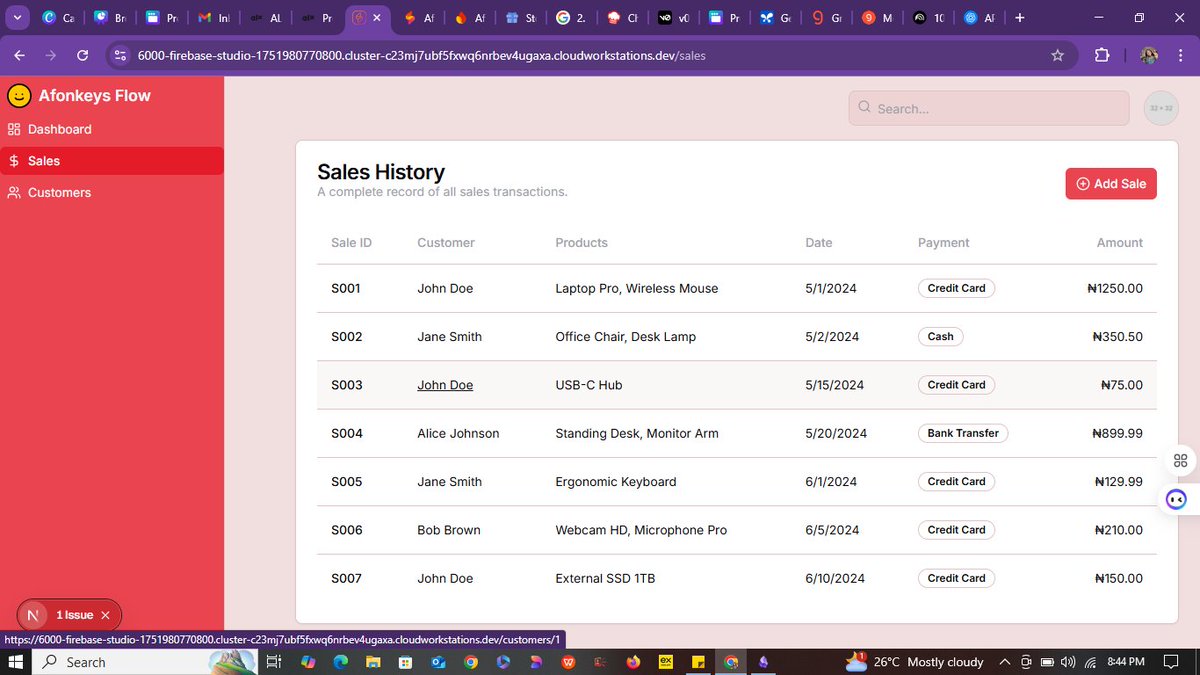Open the browser Extensions puzzle icon
The height and width of the screenshot is (675, 1200).
click(x=1101, y=55)
